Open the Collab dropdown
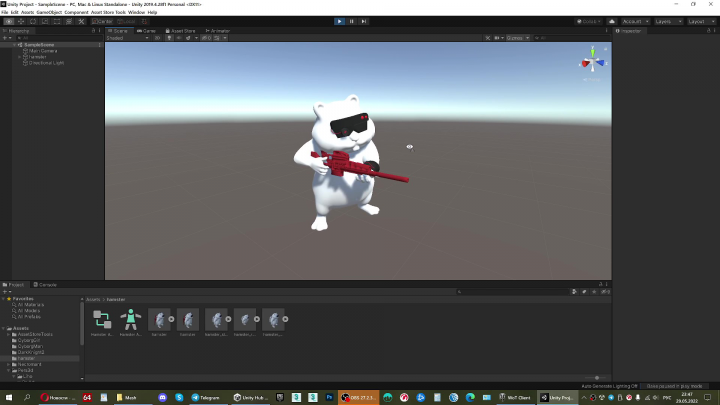This screenshot has height=405, width=720. click(x=589, y=22)
